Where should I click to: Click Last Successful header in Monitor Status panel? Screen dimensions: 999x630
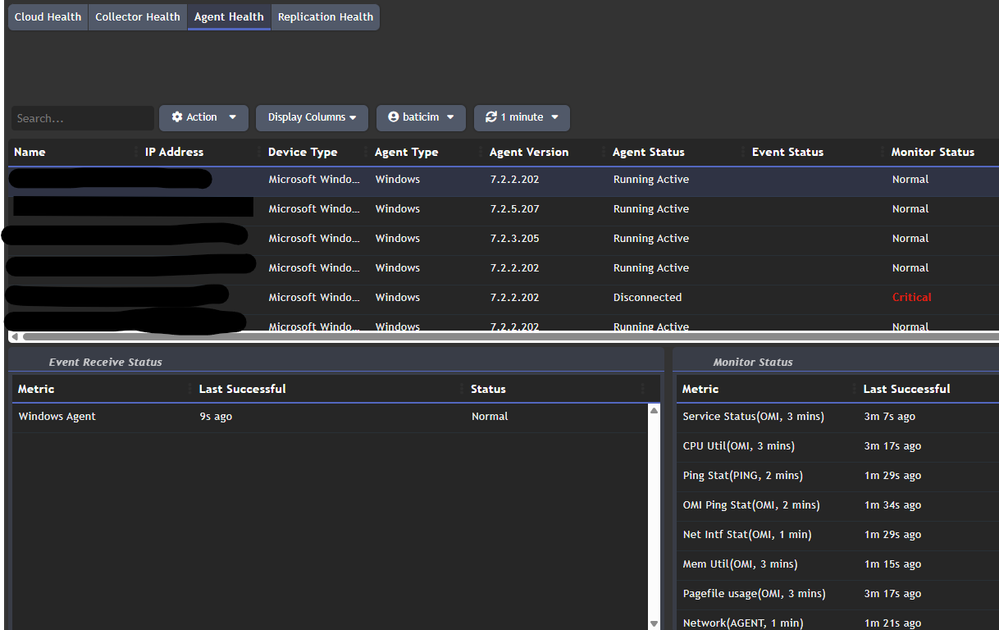click(907, 389)
